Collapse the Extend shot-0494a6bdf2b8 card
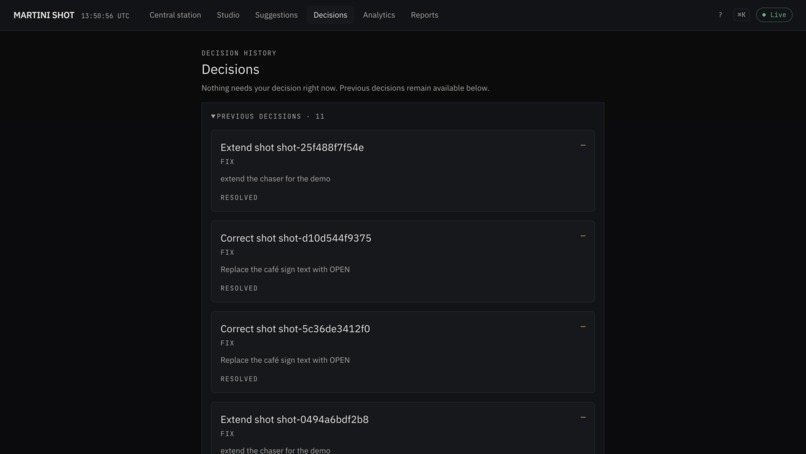The width and height of the screenshot is (806, 454). pos(583,417)
